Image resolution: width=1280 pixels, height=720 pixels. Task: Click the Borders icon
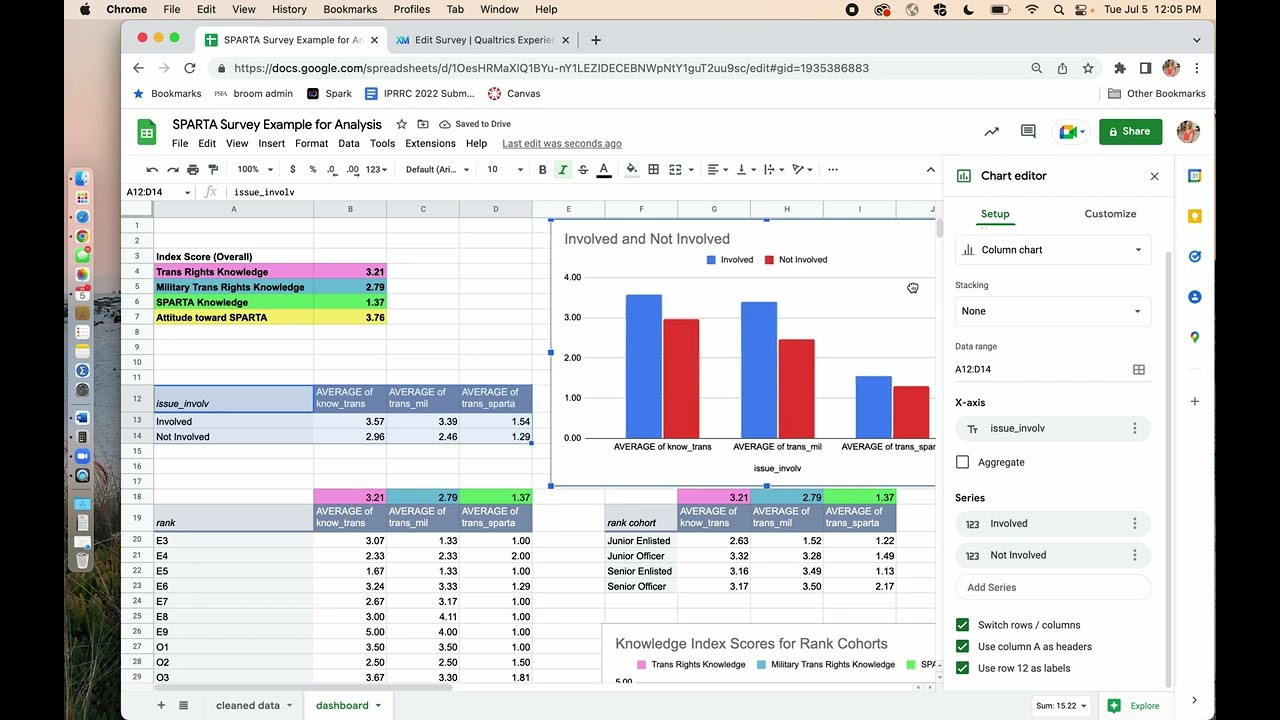653,170
